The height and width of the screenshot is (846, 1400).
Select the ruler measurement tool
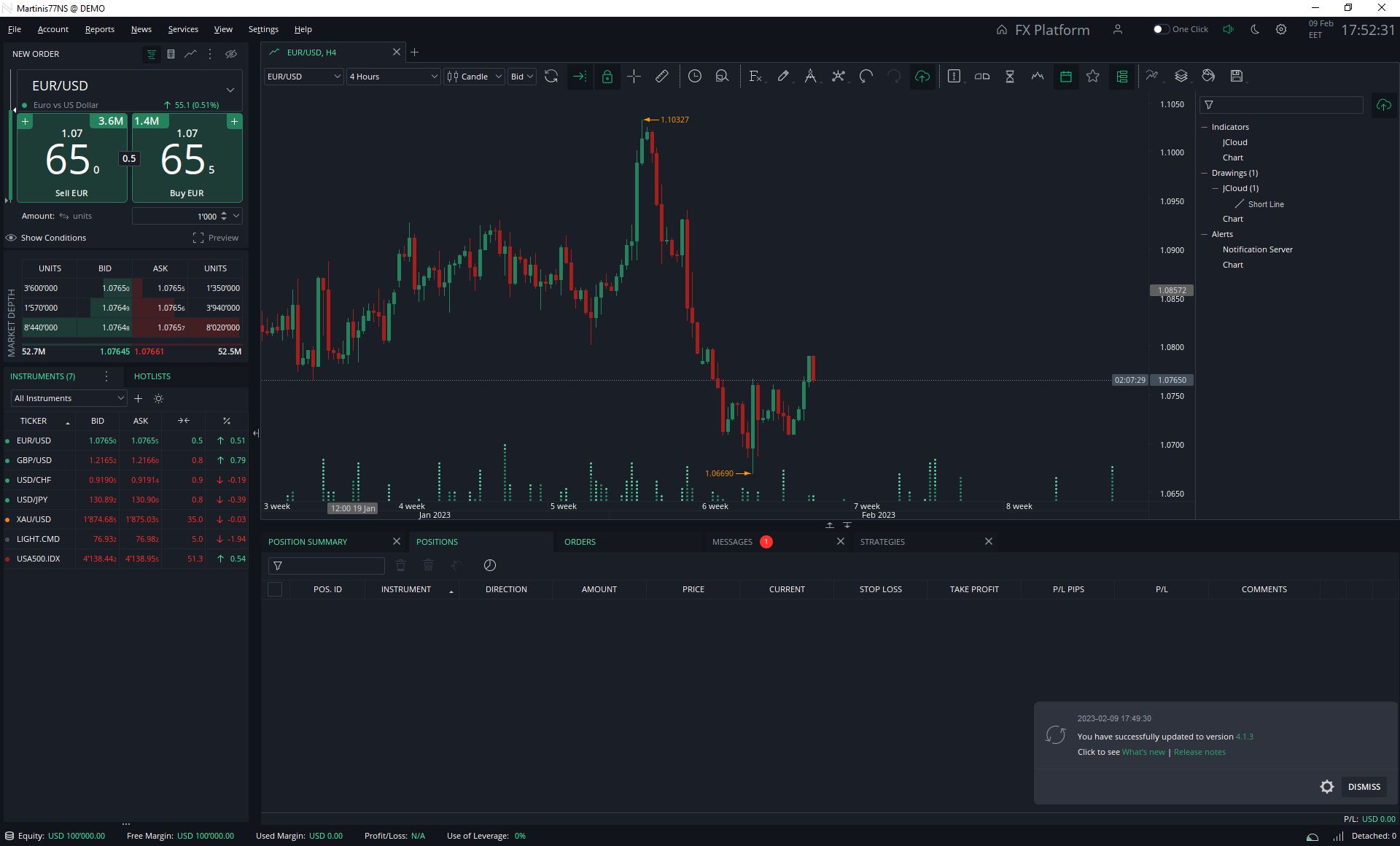(x=662, y=76)
